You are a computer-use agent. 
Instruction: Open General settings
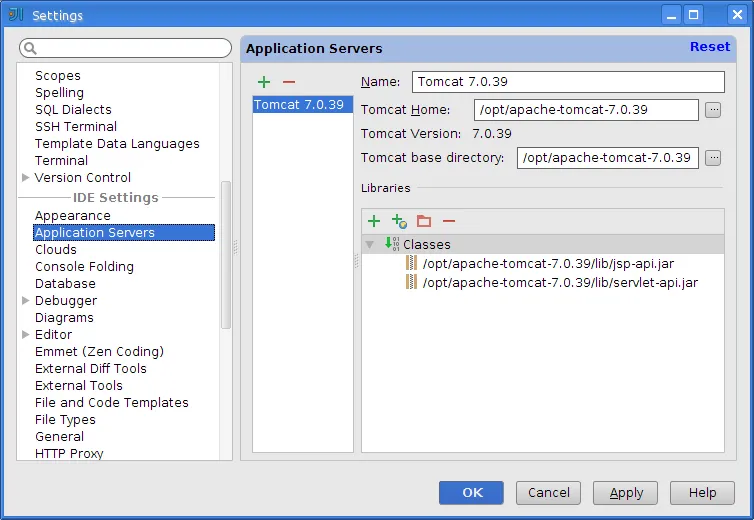(x=59, y=436)
